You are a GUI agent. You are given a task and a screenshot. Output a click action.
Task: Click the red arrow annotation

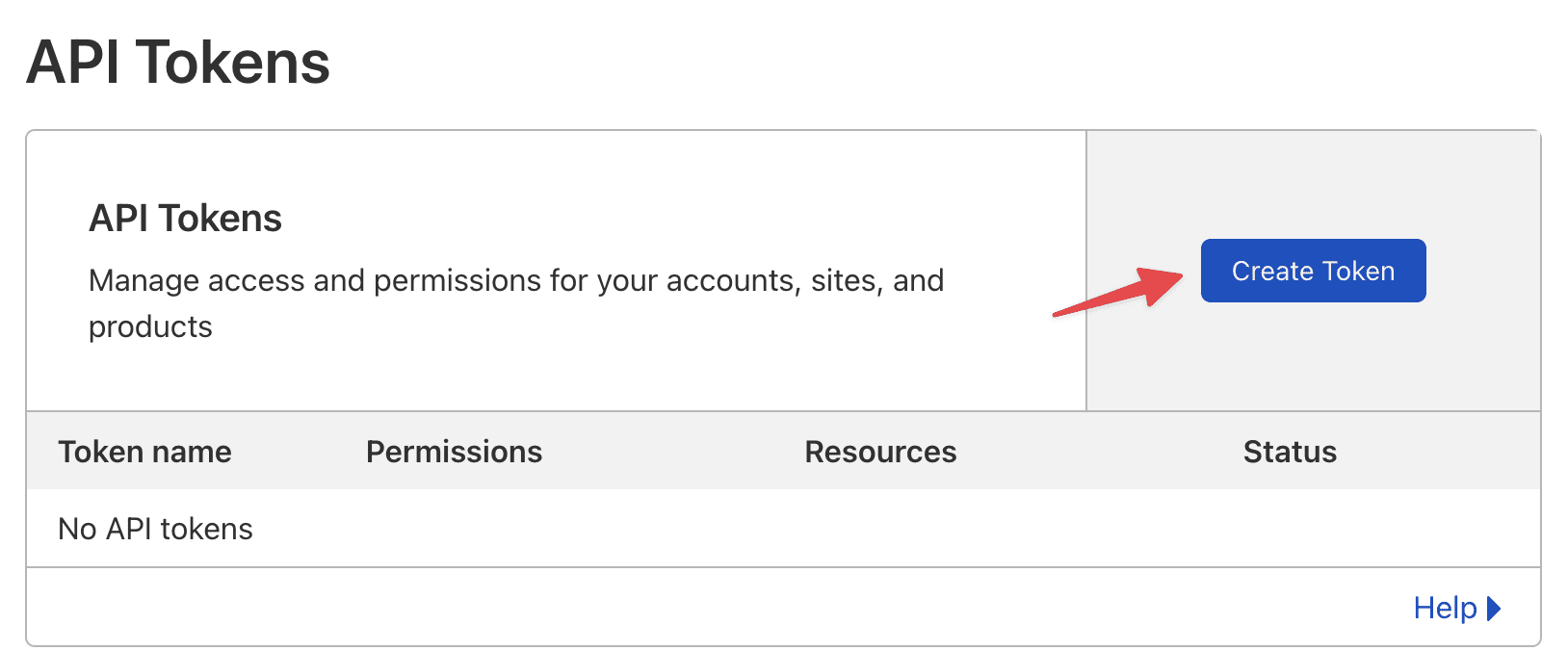[x=1117, y=292]
